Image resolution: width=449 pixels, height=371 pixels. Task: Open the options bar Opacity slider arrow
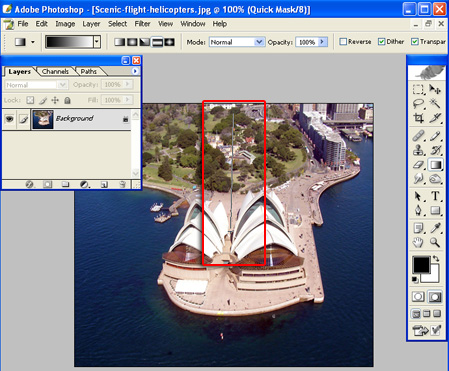322,42
